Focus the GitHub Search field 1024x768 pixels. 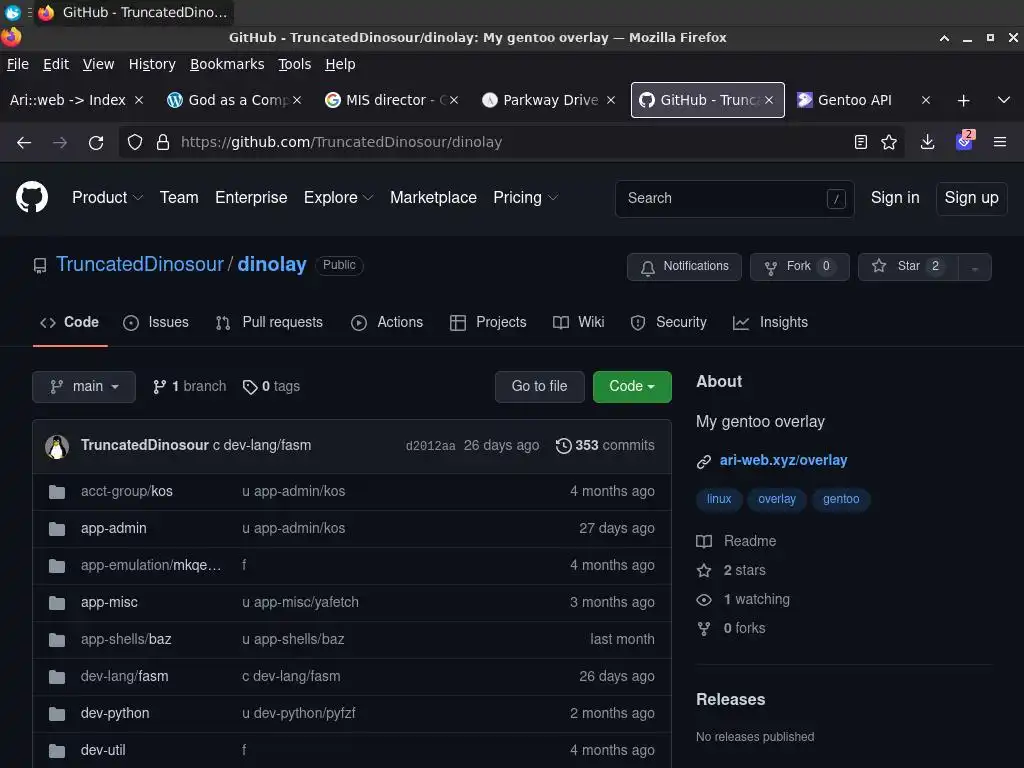tap(734, 199)
